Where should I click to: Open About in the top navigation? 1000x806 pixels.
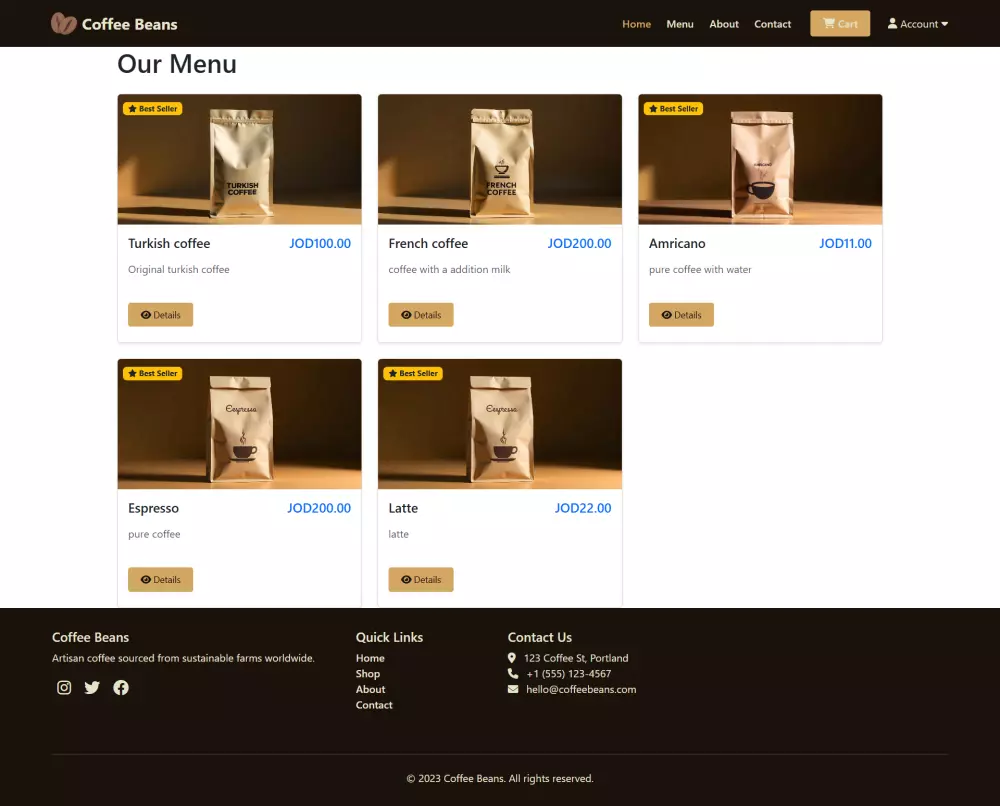tap(724, 24)
